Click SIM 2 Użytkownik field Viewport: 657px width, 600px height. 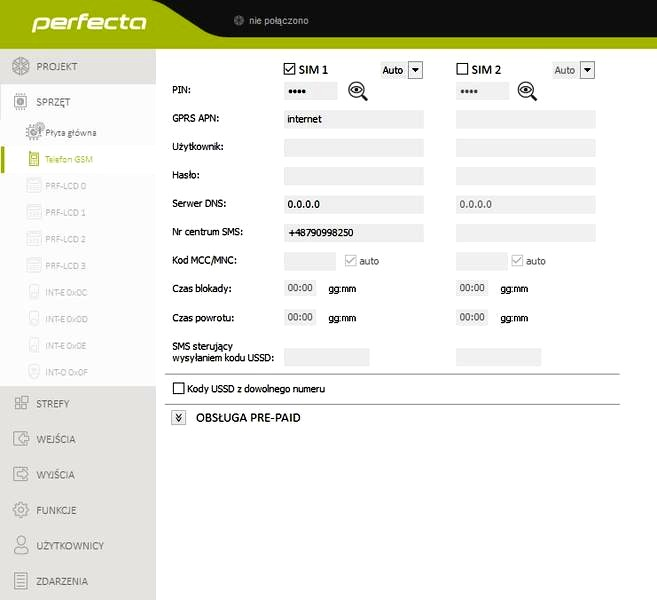click(525, 147)
